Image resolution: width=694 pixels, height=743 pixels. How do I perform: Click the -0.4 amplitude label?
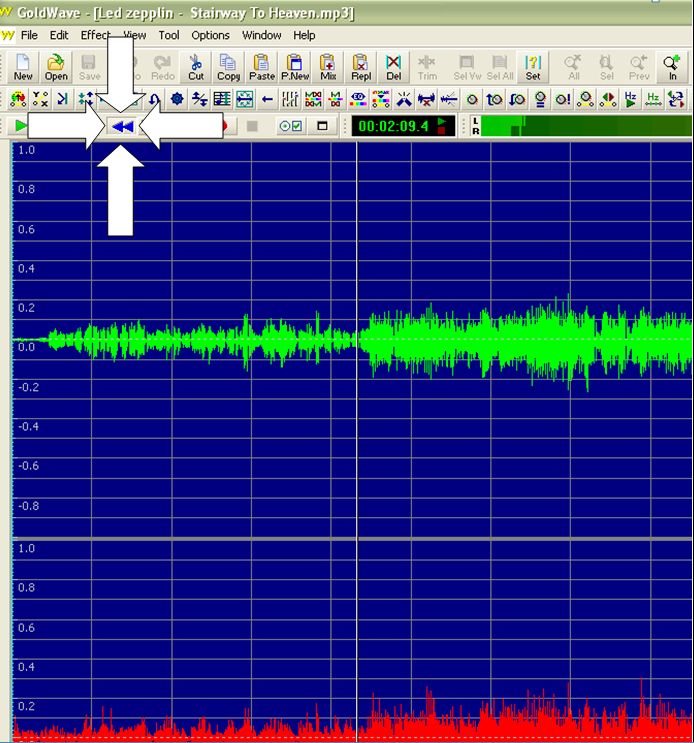pos(28,426)
